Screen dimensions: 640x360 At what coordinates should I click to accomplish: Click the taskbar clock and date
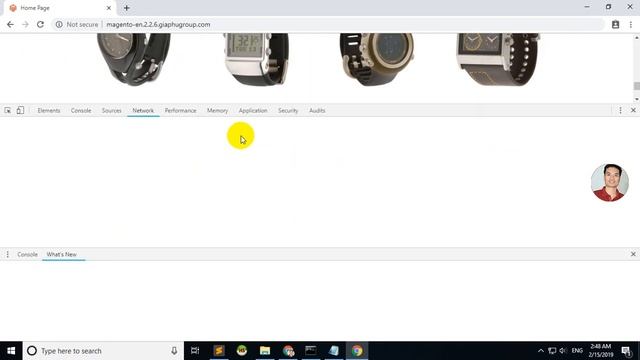601,351
